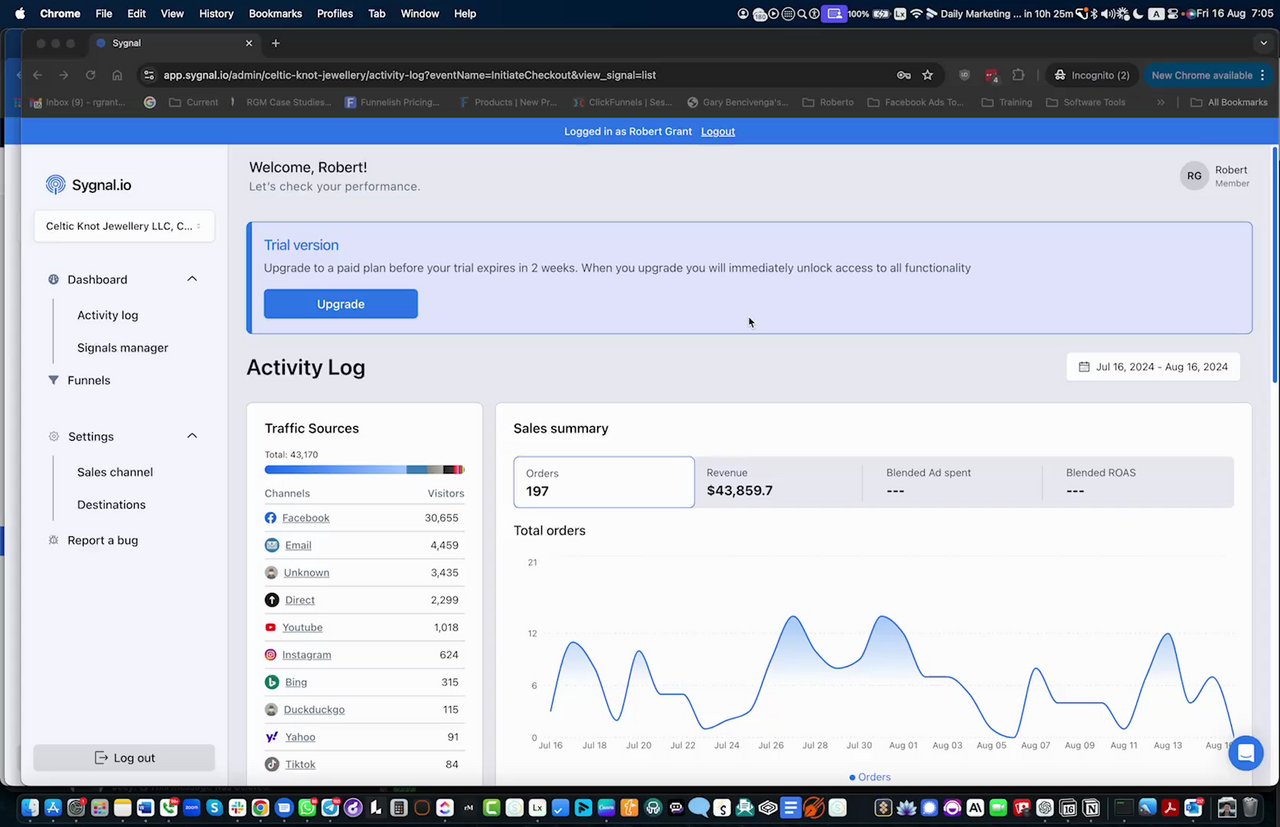
Task: Click the Instagram channel icon
Action: point(271,655)
